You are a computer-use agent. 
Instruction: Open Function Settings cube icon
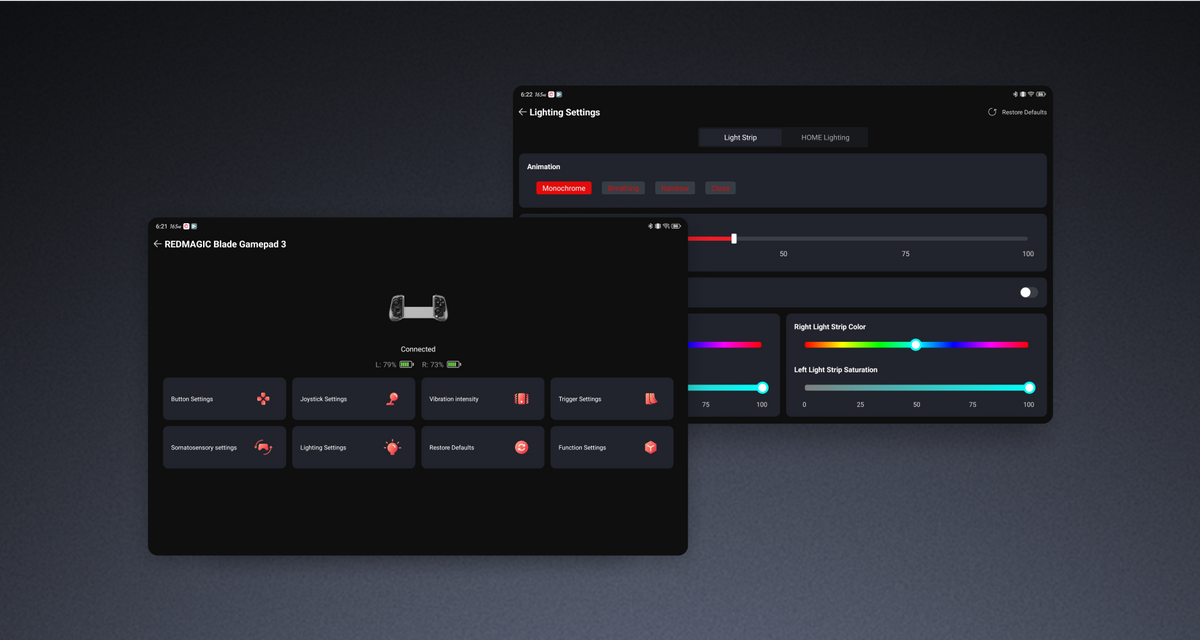coord(650,448)
